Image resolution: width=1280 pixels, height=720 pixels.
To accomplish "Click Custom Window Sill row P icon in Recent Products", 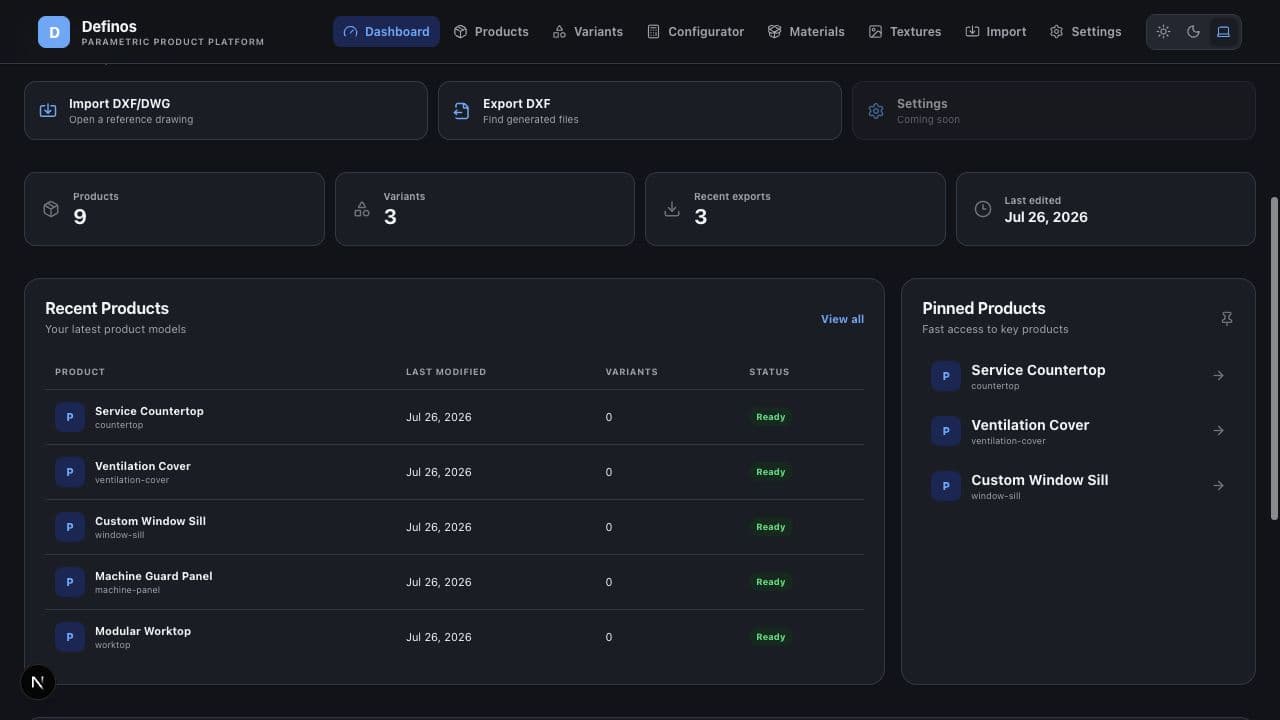I will 70,527.
